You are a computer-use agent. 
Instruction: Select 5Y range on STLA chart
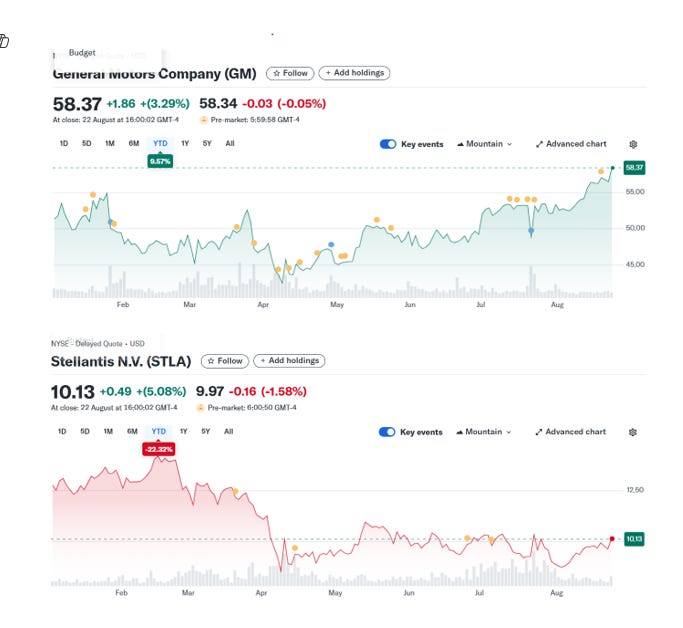[x=206, y=431]
